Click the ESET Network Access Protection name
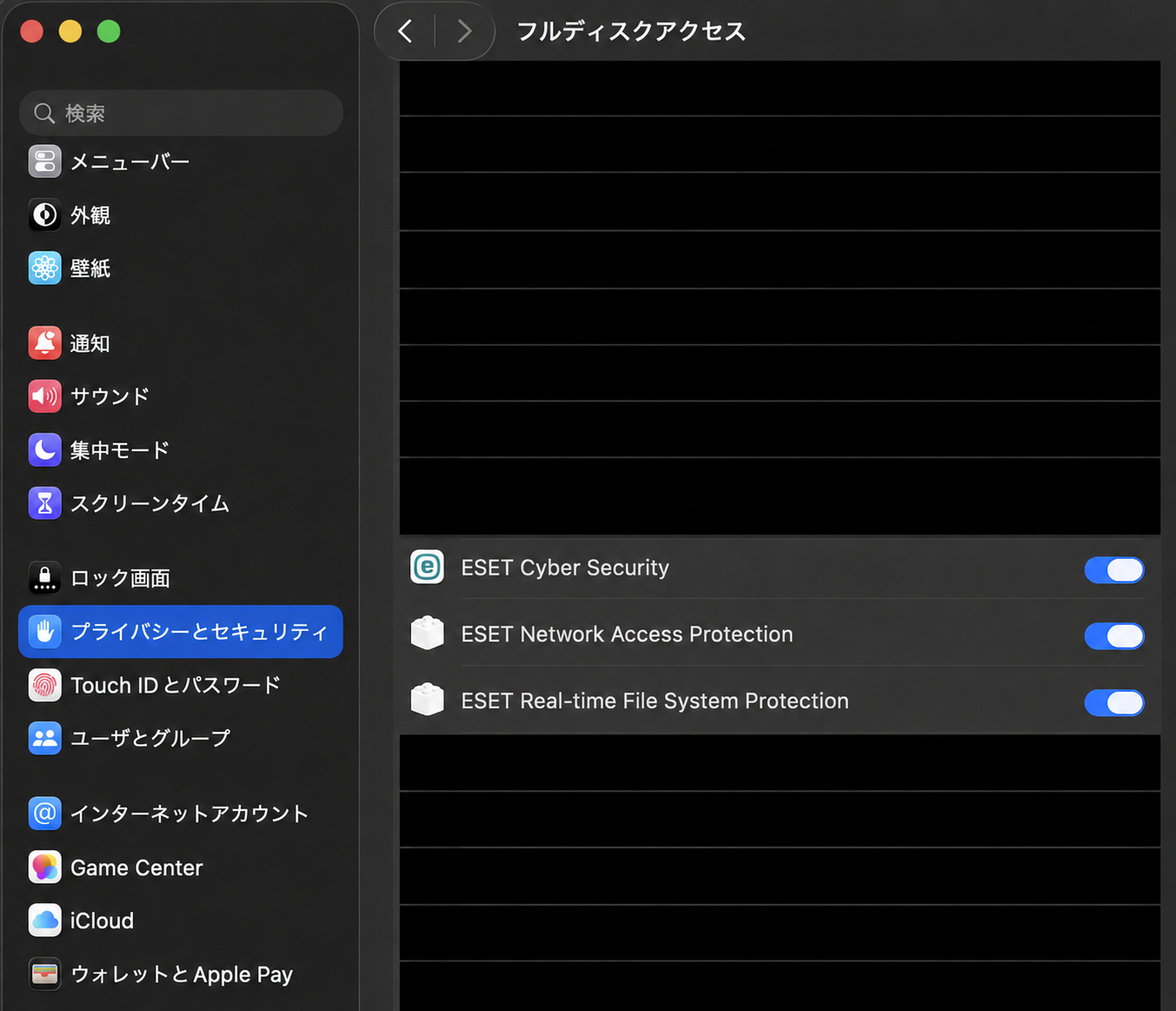The image size is (1176, 1011). [627, 634]
